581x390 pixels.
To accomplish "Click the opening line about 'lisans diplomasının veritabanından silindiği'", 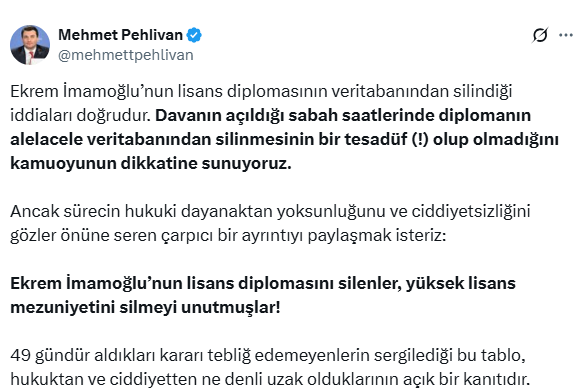I will tap(261, 91).
